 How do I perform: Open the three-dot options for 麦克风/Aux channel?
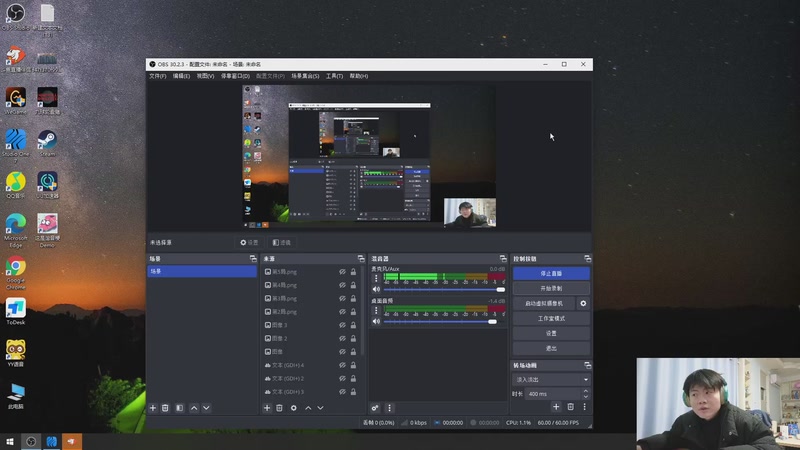(x=377, y=278)
